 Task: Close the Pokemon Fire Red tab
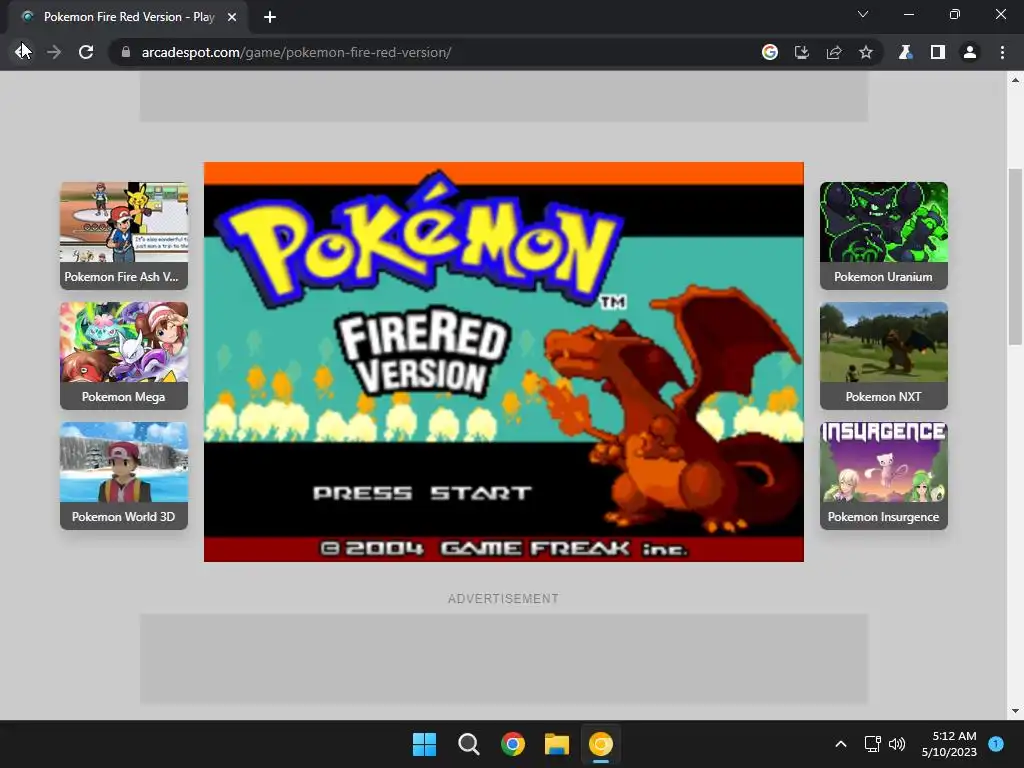[232, 17]
